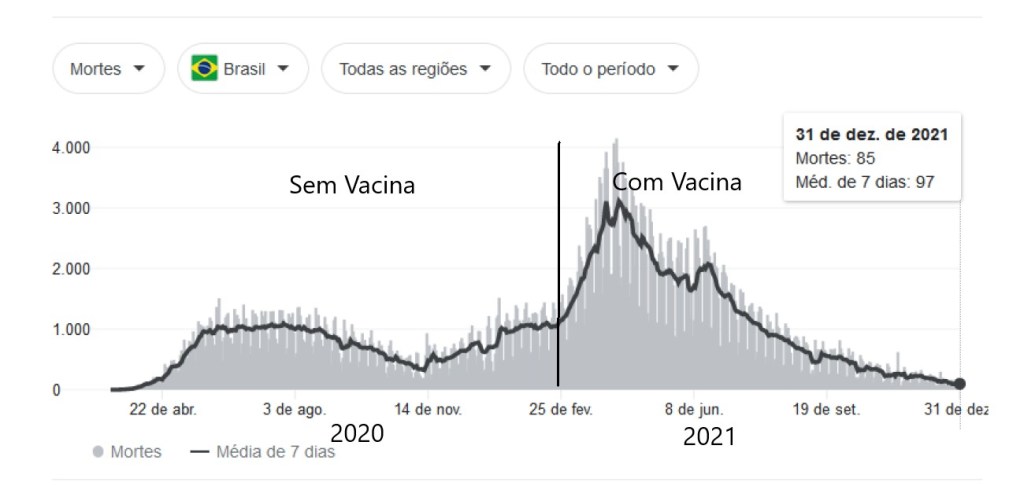Click the Média de 7 dias legend line
Screen dimensions: 1024x486
(x=198, y=452)
